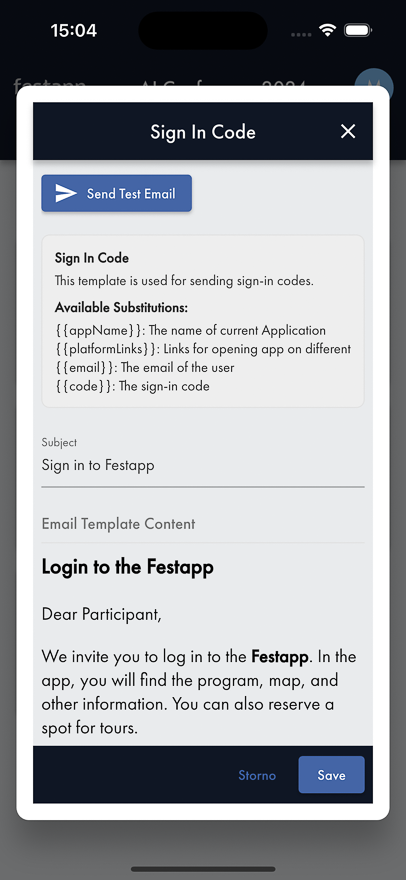Select the {{email}} substitution line
Screen dimensions: 406x880
coord(144,368)
